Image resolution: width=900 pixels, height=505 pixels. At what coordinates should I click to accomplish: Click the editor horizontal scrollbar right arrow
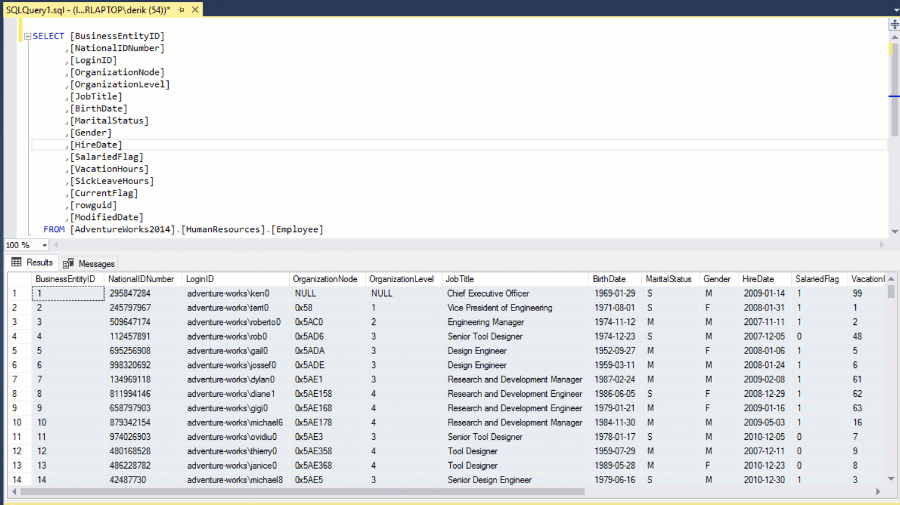click(880, 245)
